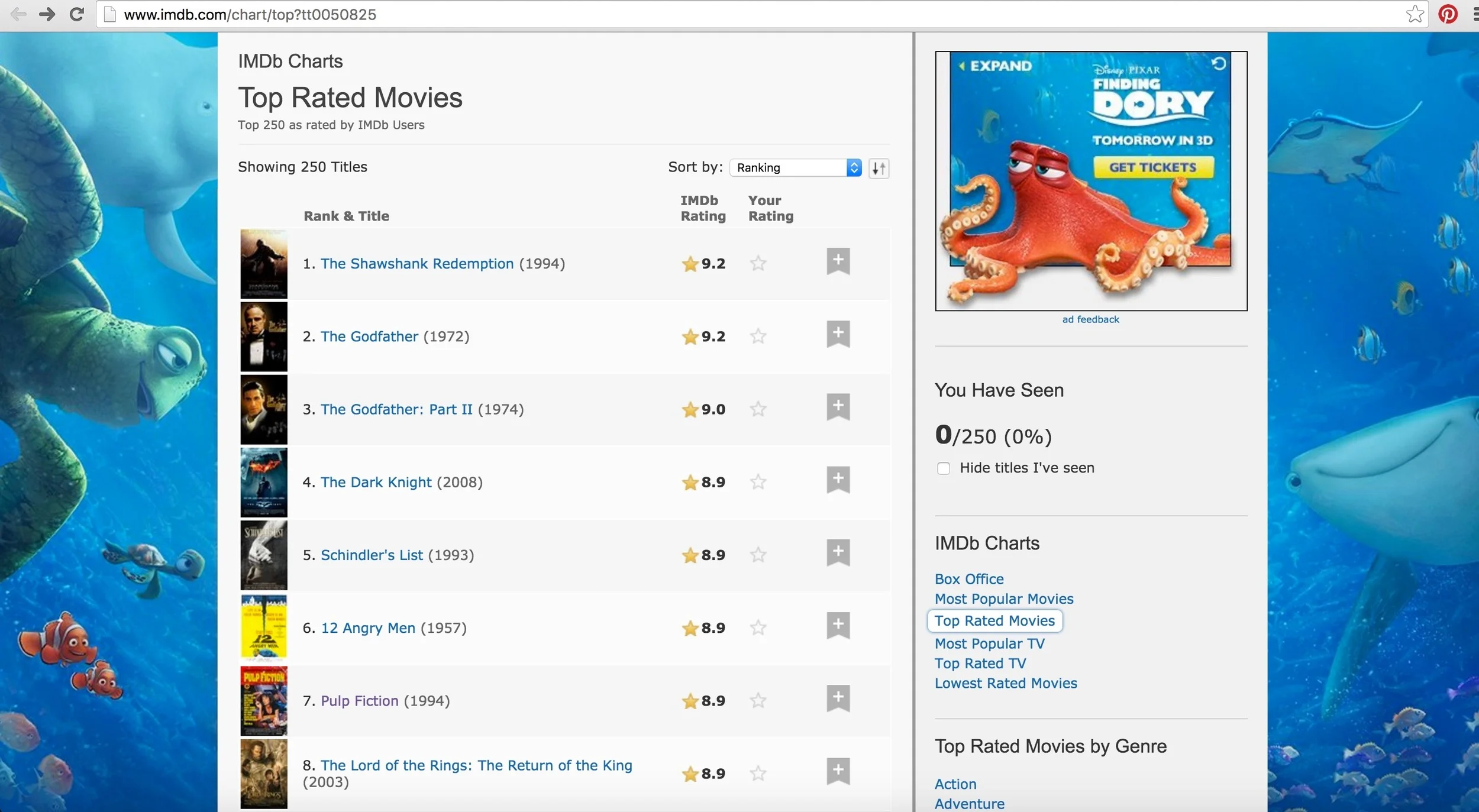Add Return of the King to watchlist
Screen dimensions: 1479x812
pos(838,771)
